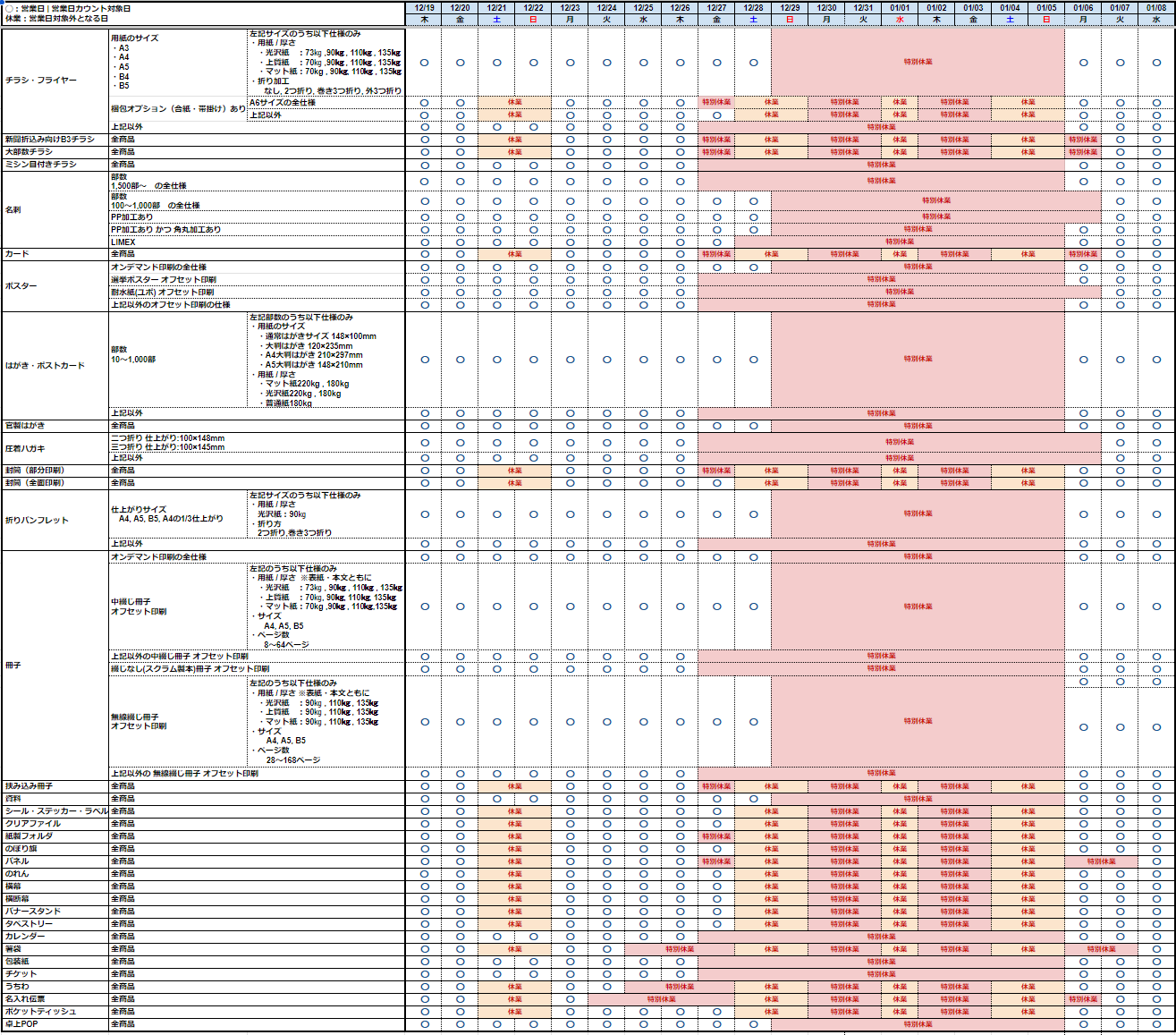Viewport: 1176px width, 1035px height.
Task: Click the 資料 circle under 12/26
Action: point(681,799)
